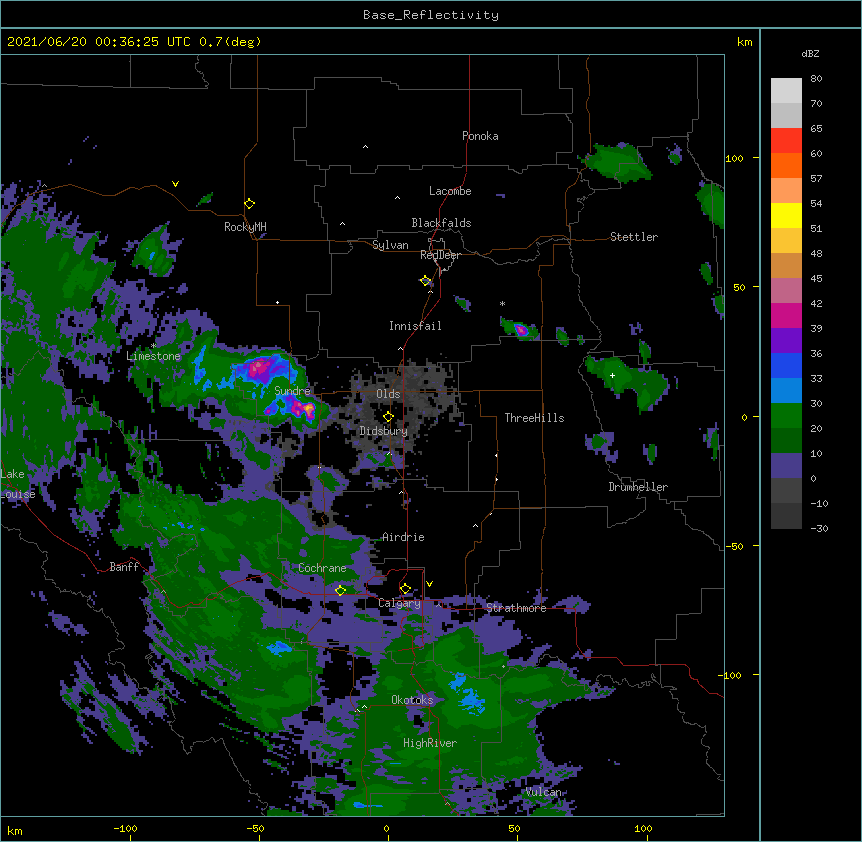
Task: Click the Strathmore label
Action: 516,608
